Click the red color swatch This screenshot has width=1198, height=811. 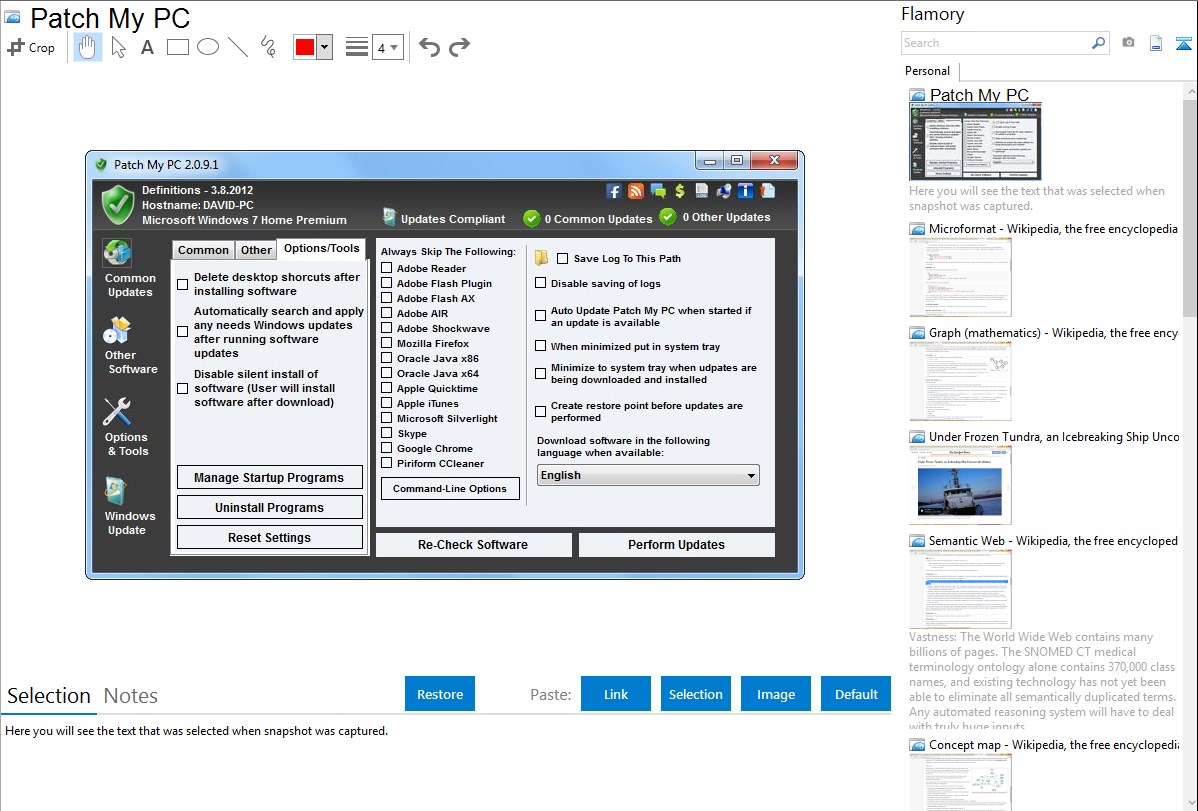pyautogui.click(x=305, y=47)
